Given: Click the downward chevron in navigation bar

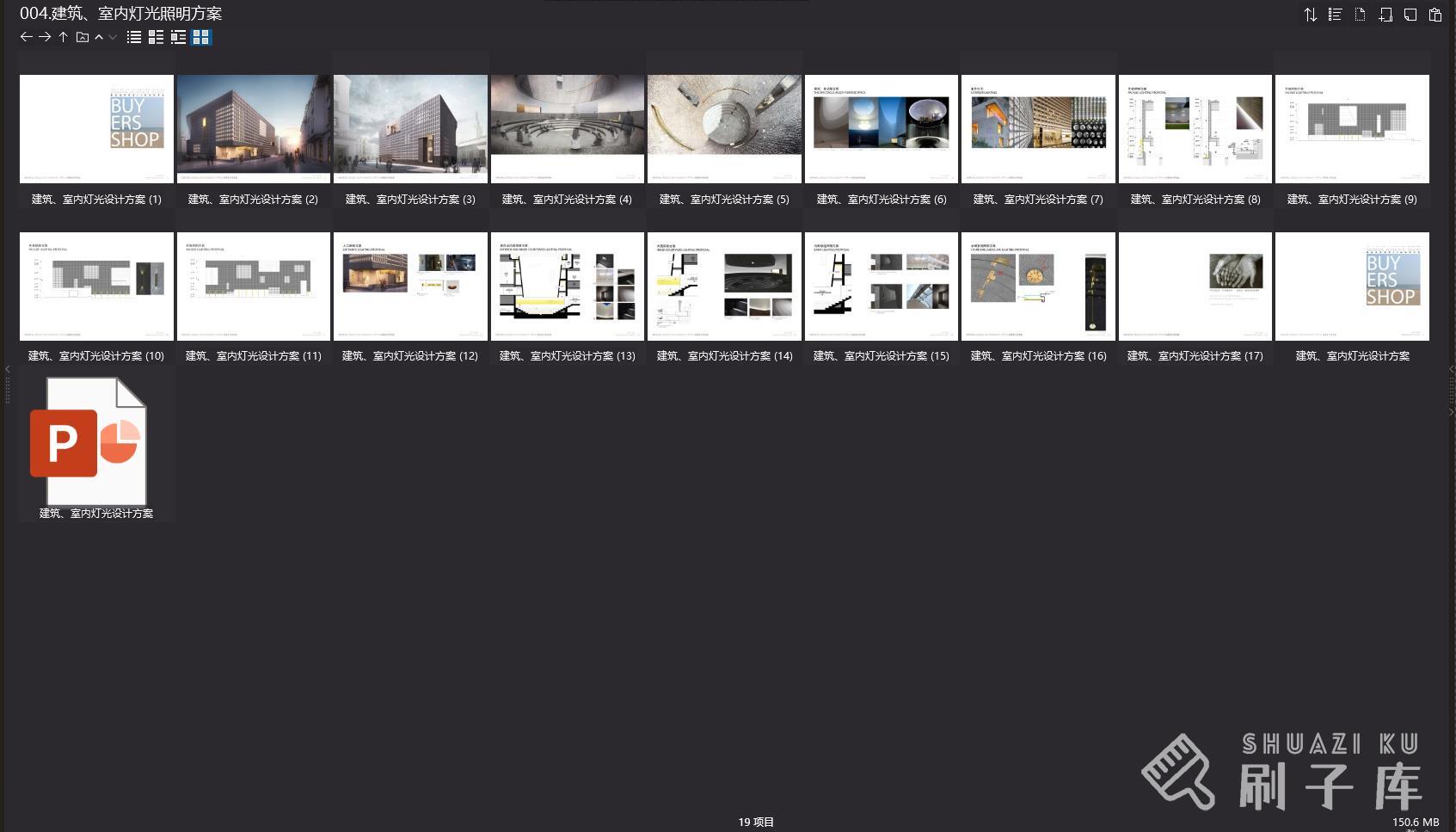Looking at the screenshot, I should click(113, 37).
